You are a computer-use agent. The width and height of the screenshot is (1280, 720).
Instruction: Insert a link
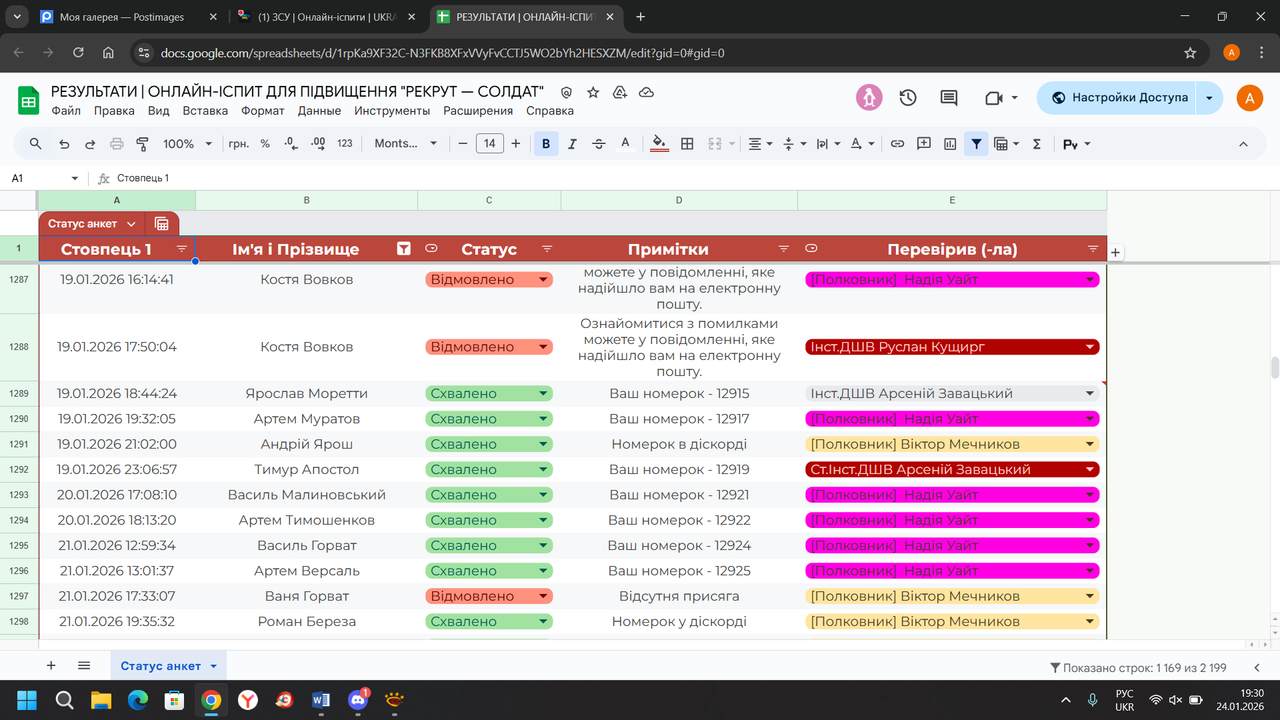[897, 144]
